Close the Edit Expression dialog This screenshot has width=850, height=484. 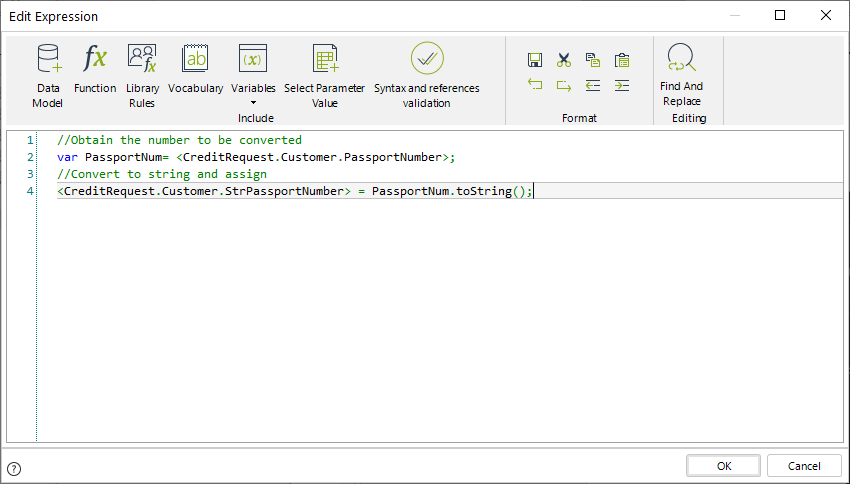826,15
